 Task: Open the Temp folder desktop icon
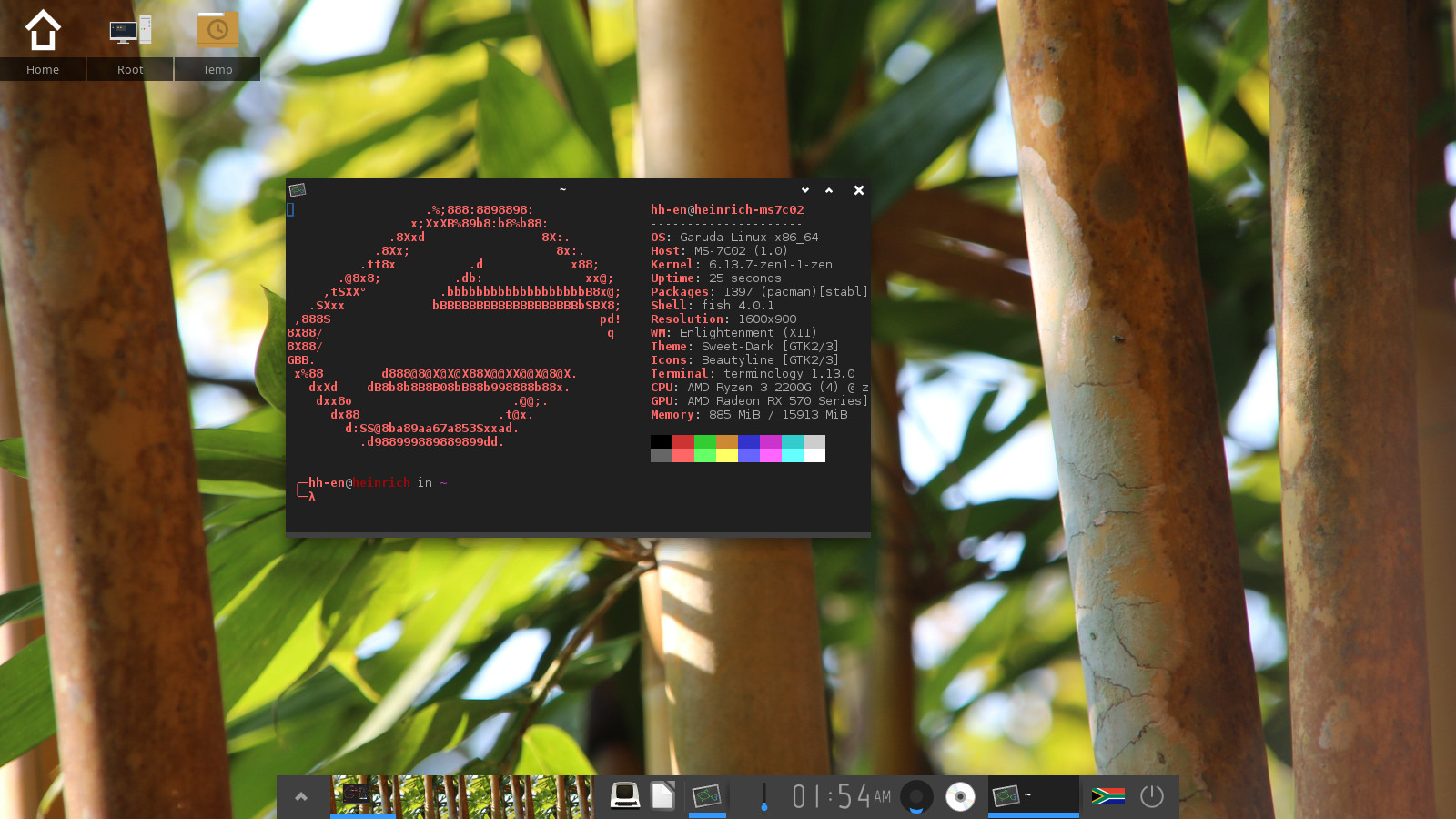tap(217, 32)
